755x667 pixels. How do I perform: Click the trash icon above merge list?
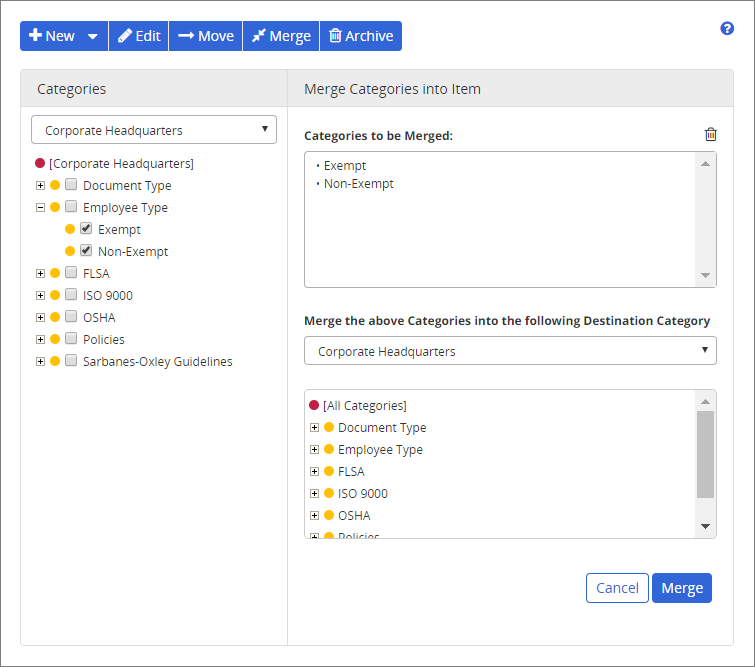pyautogui.click(x=710, y=135)
